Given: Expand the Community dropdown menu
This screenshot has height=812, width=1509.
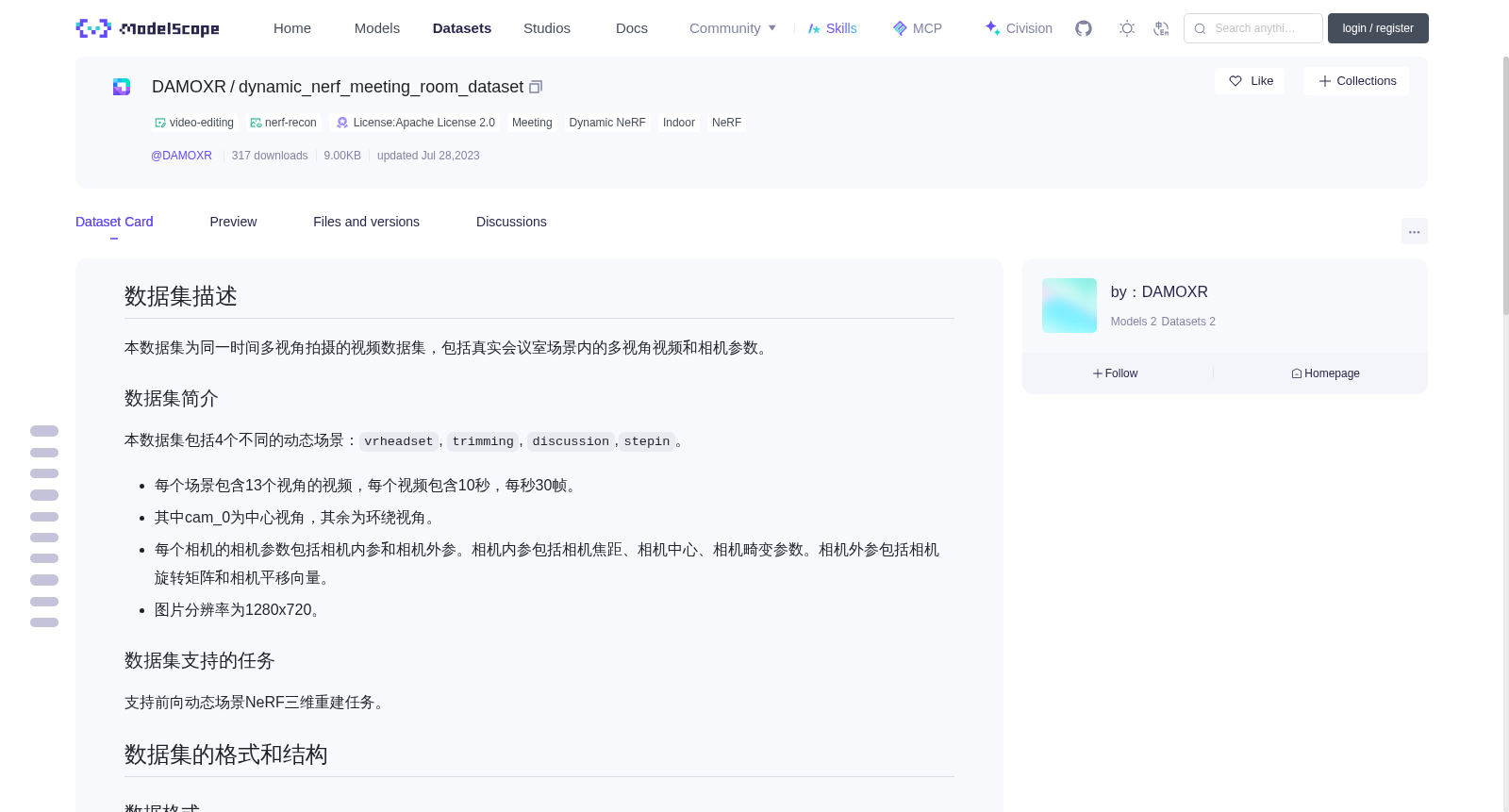Looking at the screenshot, I should tap(733, 28).
